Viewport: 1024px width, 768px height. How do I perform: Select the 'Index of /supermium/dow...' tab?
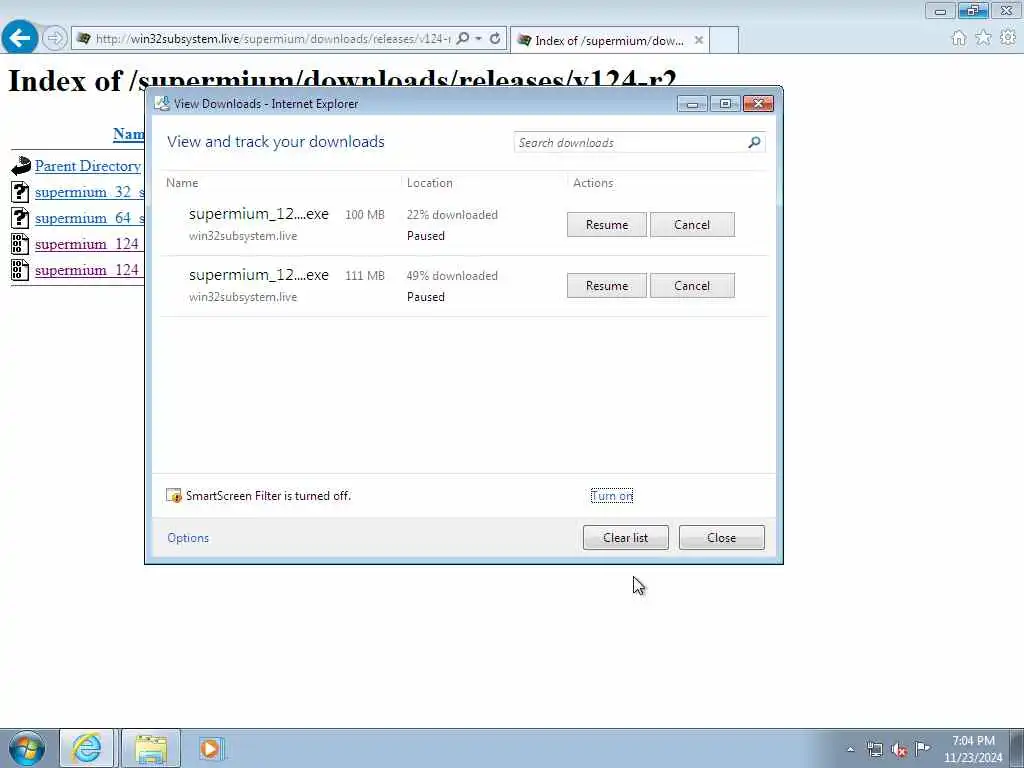(x=609, y=40)
